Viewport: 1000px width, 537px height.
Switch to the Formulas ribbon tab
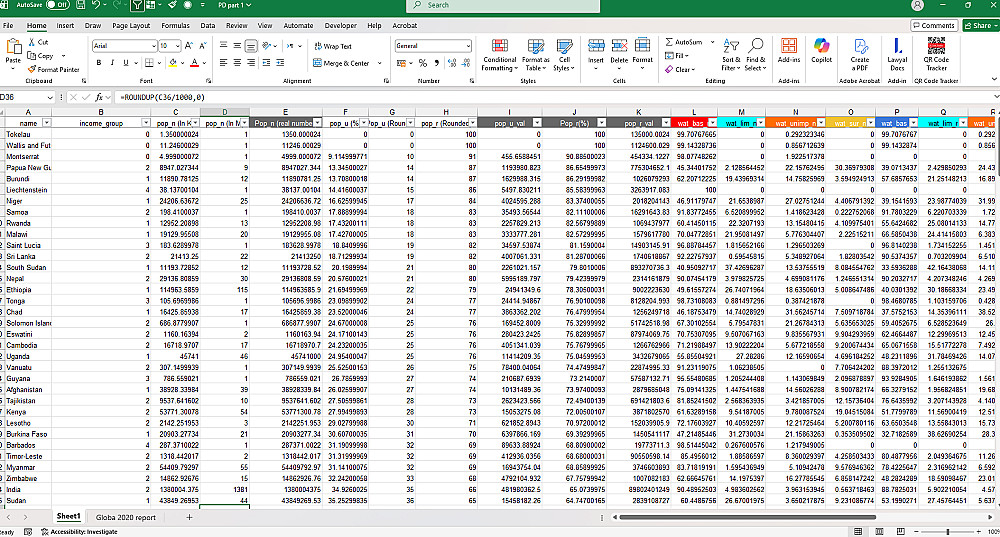(175, 26)
